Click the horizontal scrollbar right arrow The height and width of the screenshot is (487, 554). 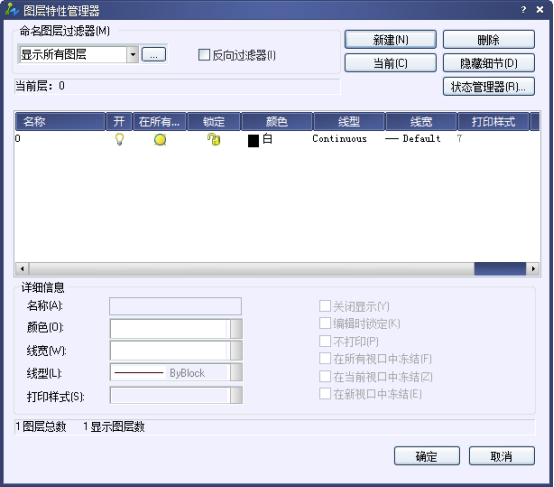coord(533,269)
